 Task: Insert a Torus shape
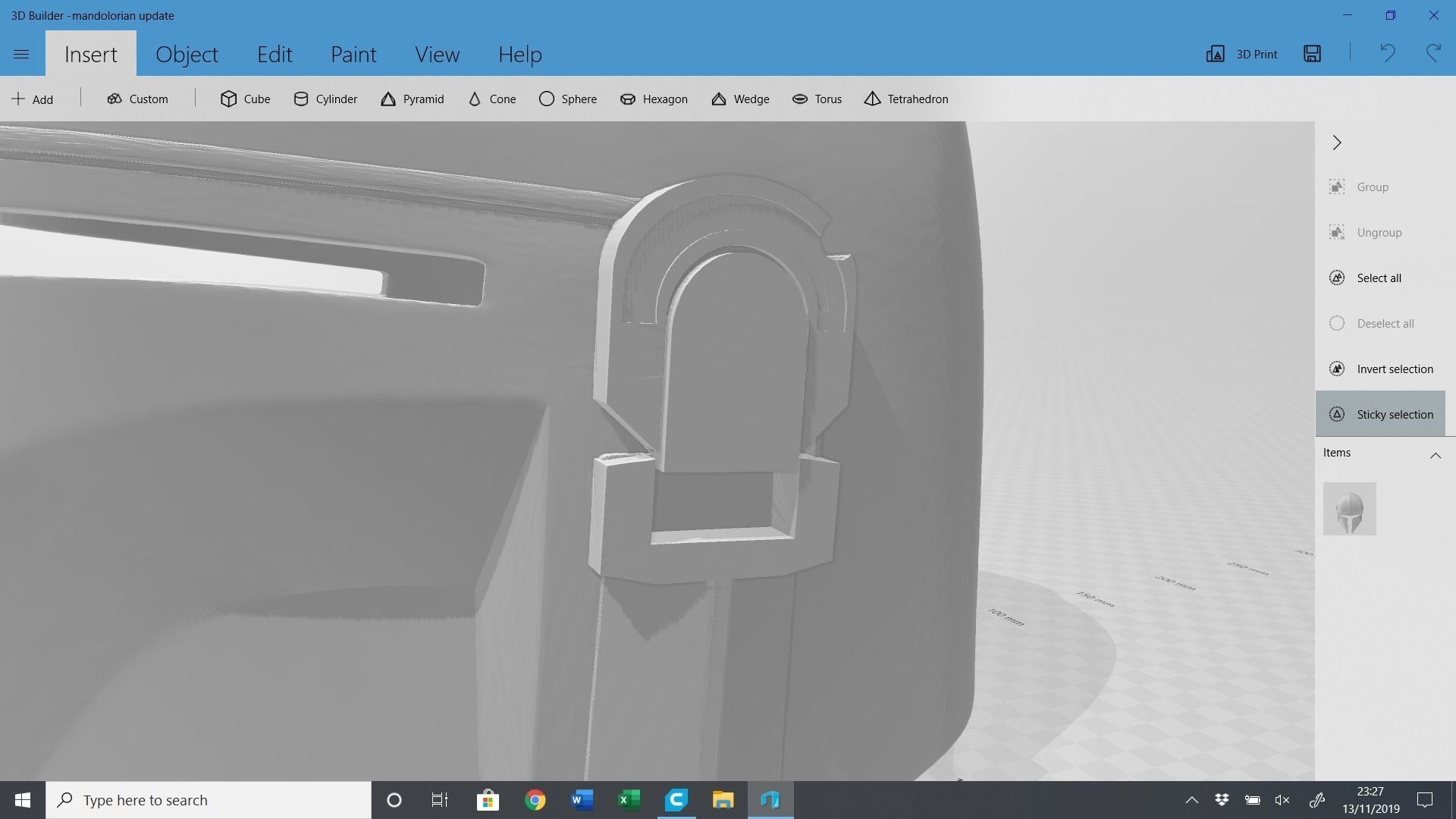[x=817, y=99]
